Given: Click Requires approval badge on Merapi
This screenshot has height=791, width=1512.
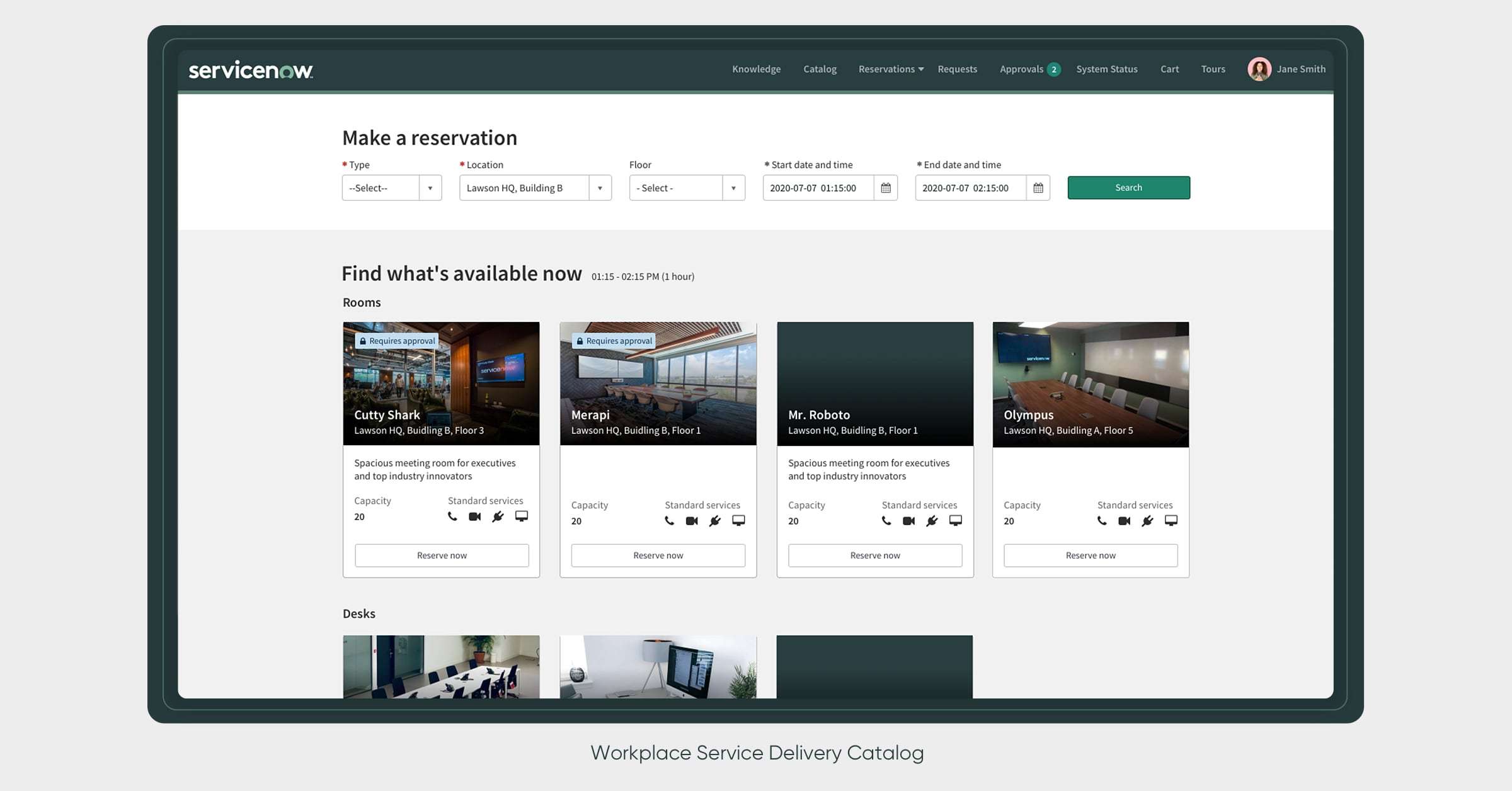Looking at the screenshot, I should pos(614,341).
